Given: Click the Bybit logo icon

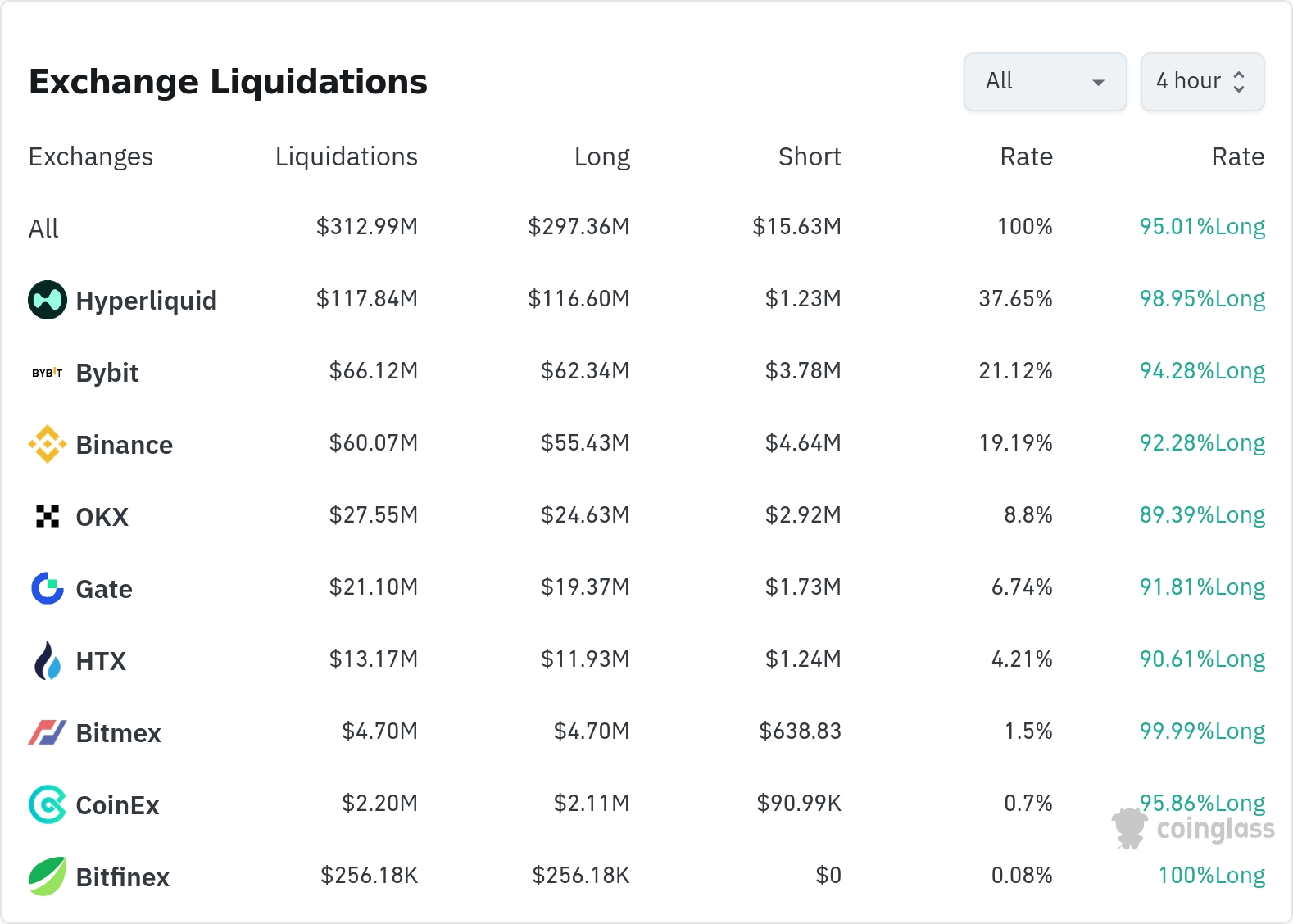Looking at the screenshot, I should (48, 373).
